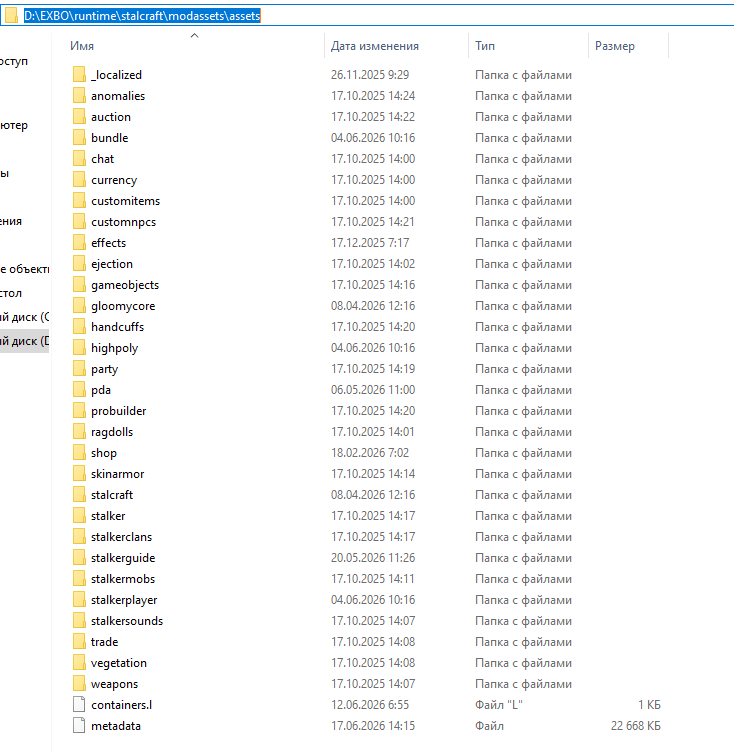Select the currency folder icon
Image resolution: width=734 pixels, height=753 pixels.
click(x=79, y=180)
